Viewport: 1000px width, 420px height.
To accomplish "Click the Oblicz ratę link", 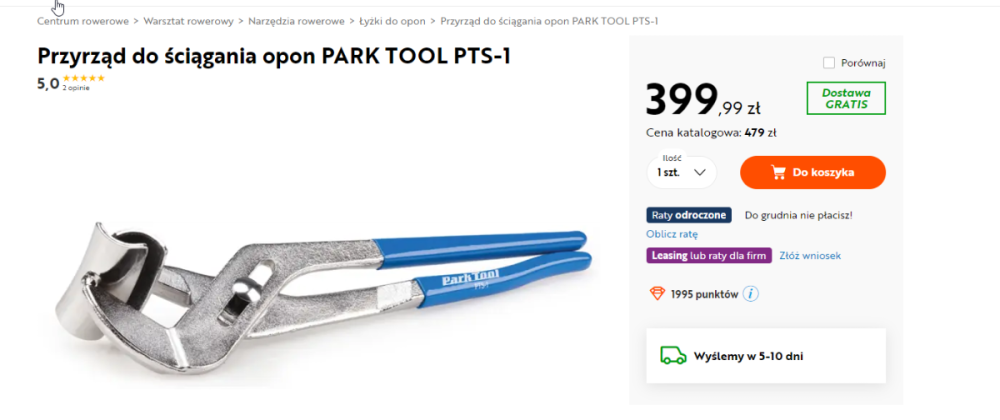I will click(670, 234).
